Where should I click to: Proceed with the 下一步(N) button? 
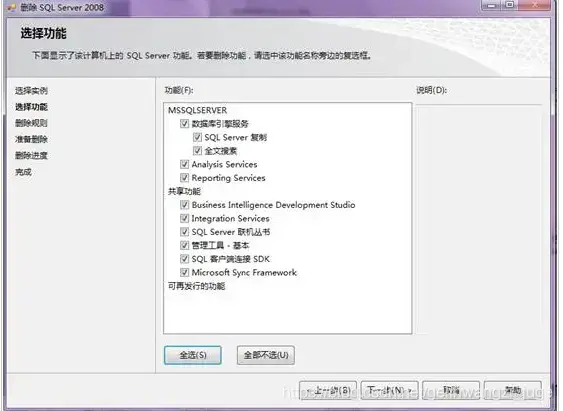click(390, 390)
